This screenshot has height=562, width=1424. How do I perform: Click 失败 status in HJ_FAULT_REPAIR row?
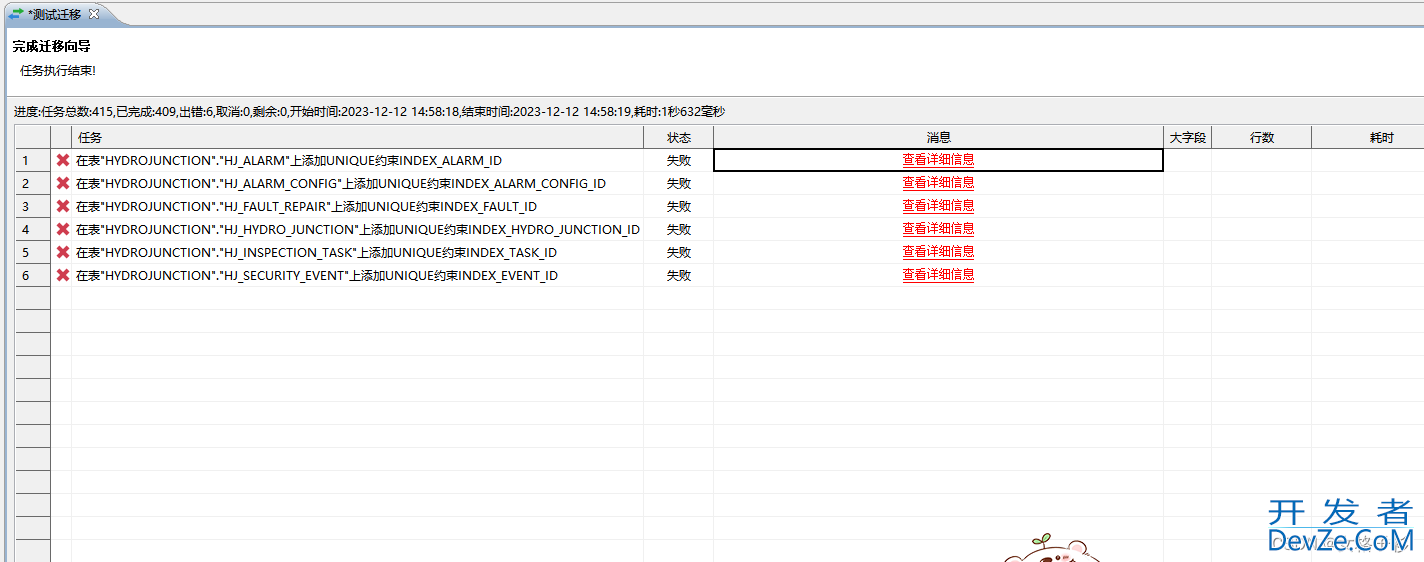click(x=679, y=206)
